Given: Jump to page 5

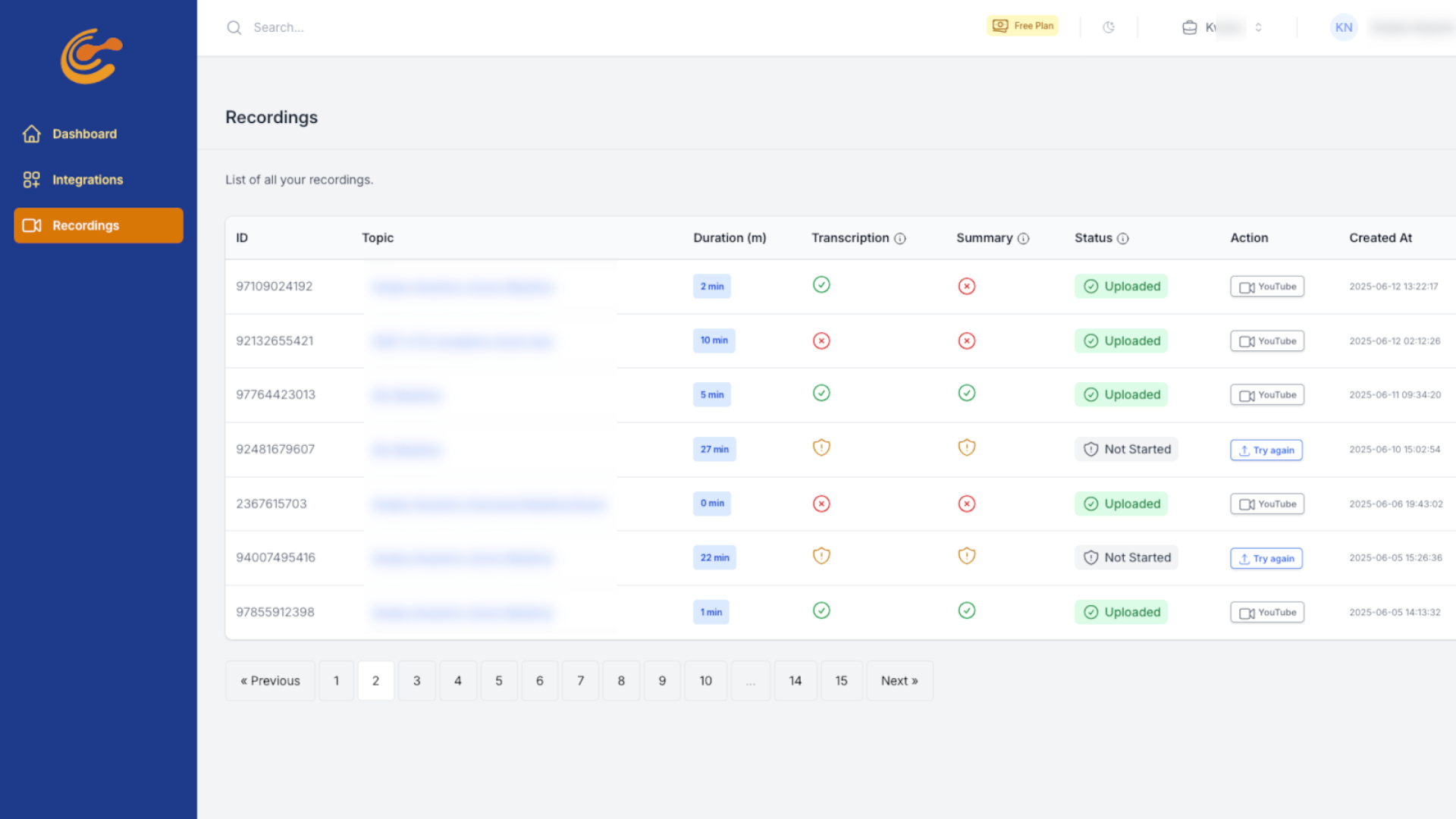Looking at the screenshot, I should (x=499, y=681).
